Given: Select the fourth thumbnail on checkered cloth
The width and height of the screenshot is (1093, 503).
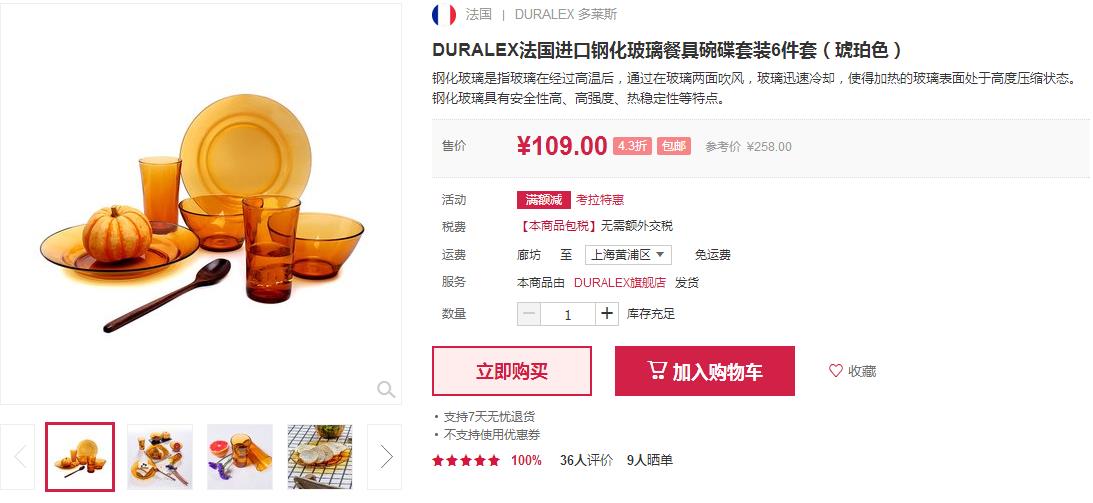Looking at the screenshot, I should (x=320, y=457).
